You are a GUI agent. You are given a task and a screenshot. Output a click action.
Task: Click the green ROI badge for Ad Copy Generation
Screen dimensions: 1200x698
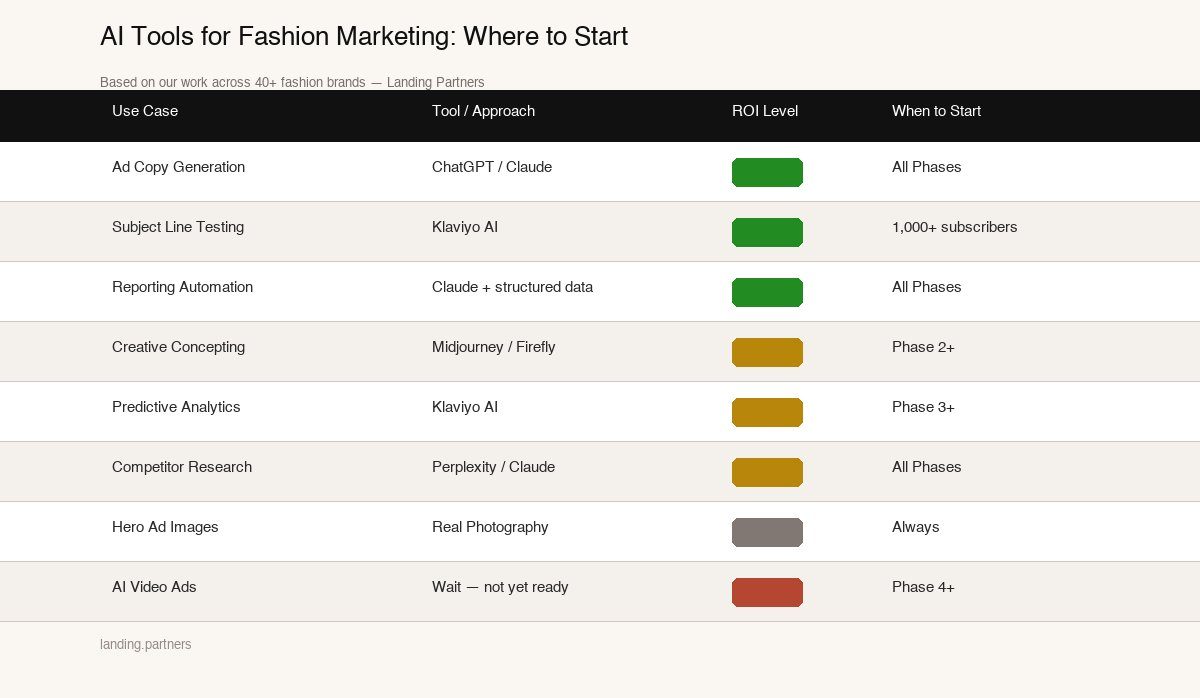767,172
